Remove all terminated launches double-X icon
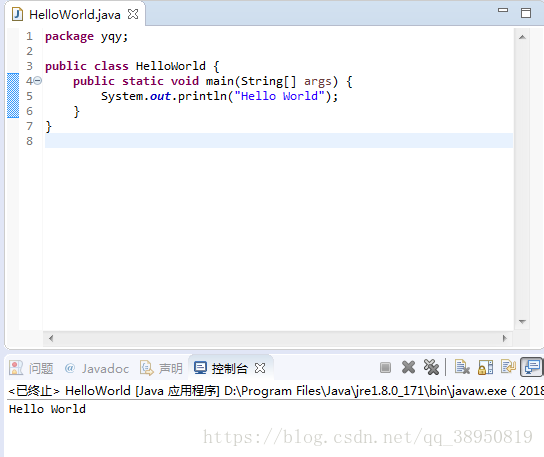The width and height of the screenshot is (544, 457). click(431, 367)
